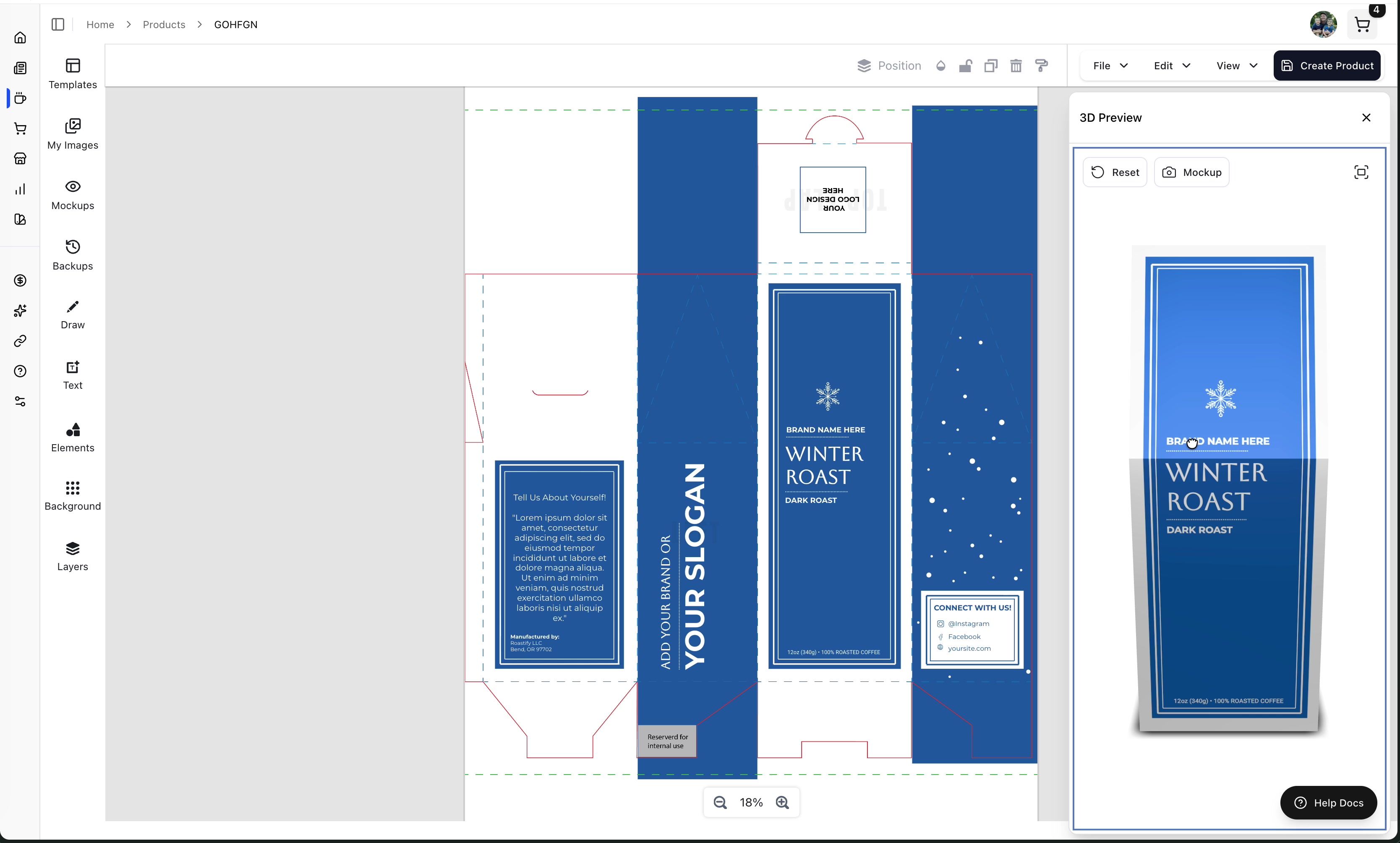Viewport: 1400px width, 843px height.
Task: Click the opacity droplet icon
Action: coord(941,66)
